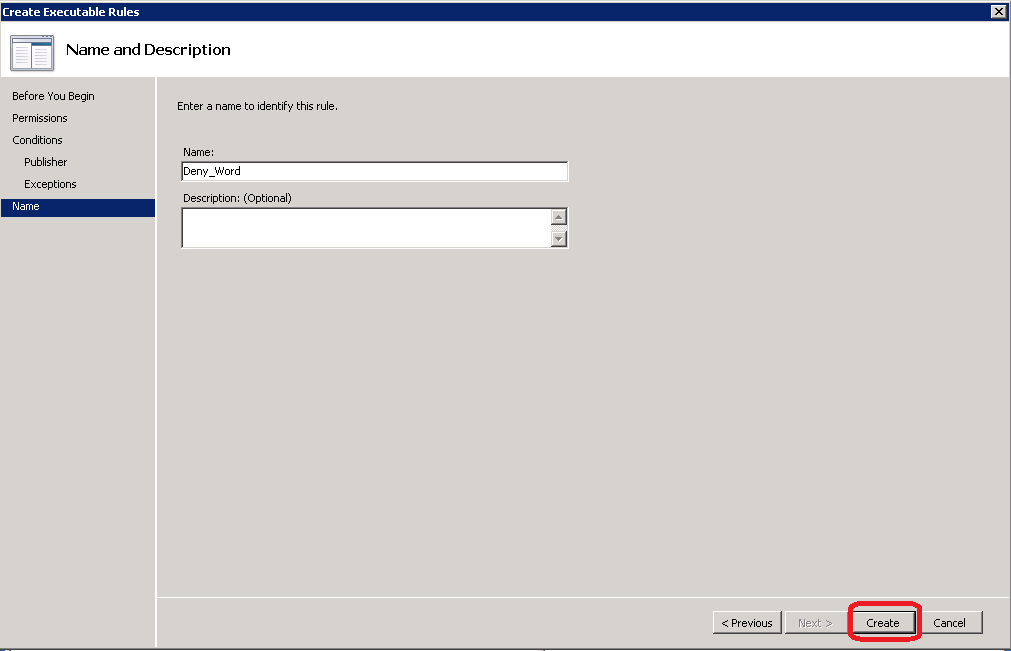
Task: Click the Name: label above the field
Action: (x=198, y=151)
